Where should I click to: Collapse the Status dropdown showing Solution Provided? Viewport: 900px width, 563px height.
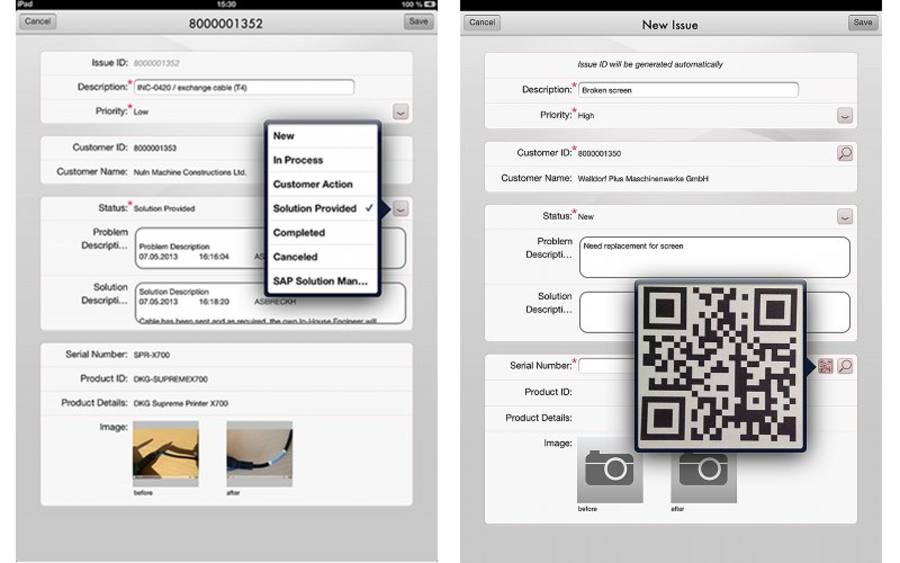click(401, 209)
